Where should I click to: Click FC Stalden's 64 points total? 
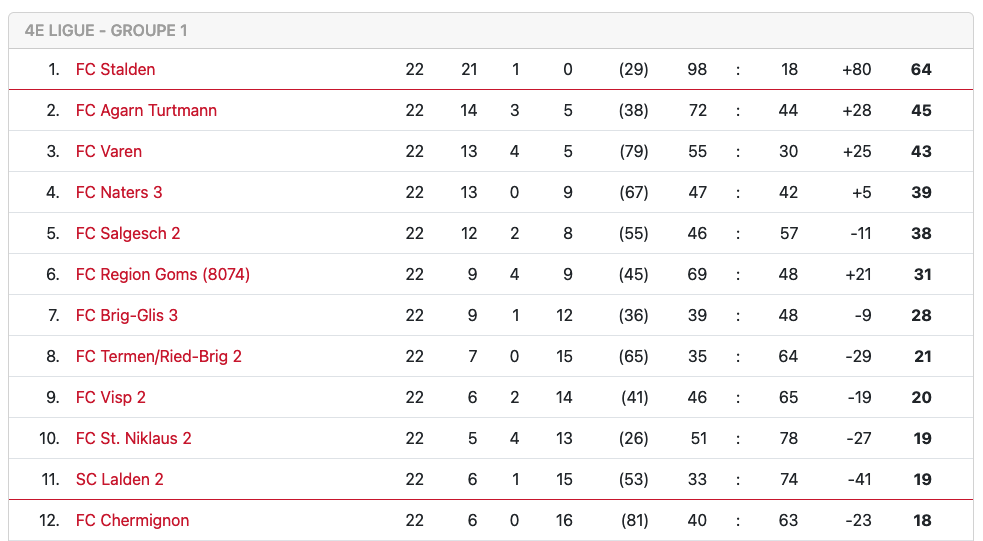point(921,69)
